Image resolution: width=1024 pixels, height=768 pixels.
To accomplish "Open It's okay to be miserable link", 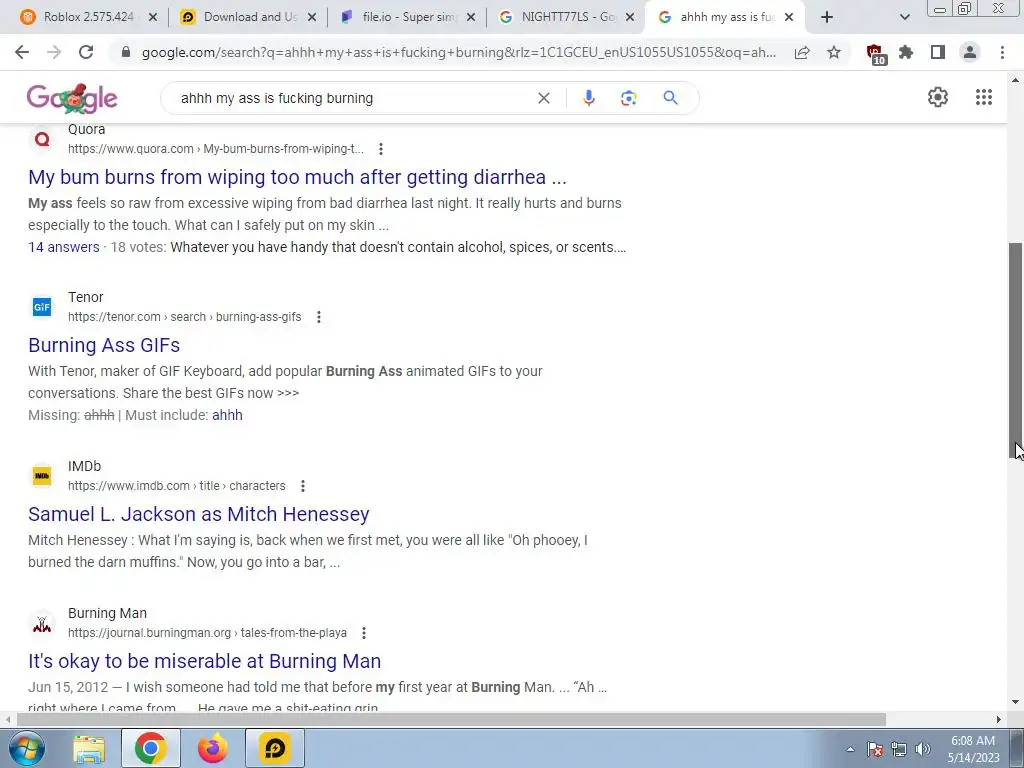I will tap(204, 661).
